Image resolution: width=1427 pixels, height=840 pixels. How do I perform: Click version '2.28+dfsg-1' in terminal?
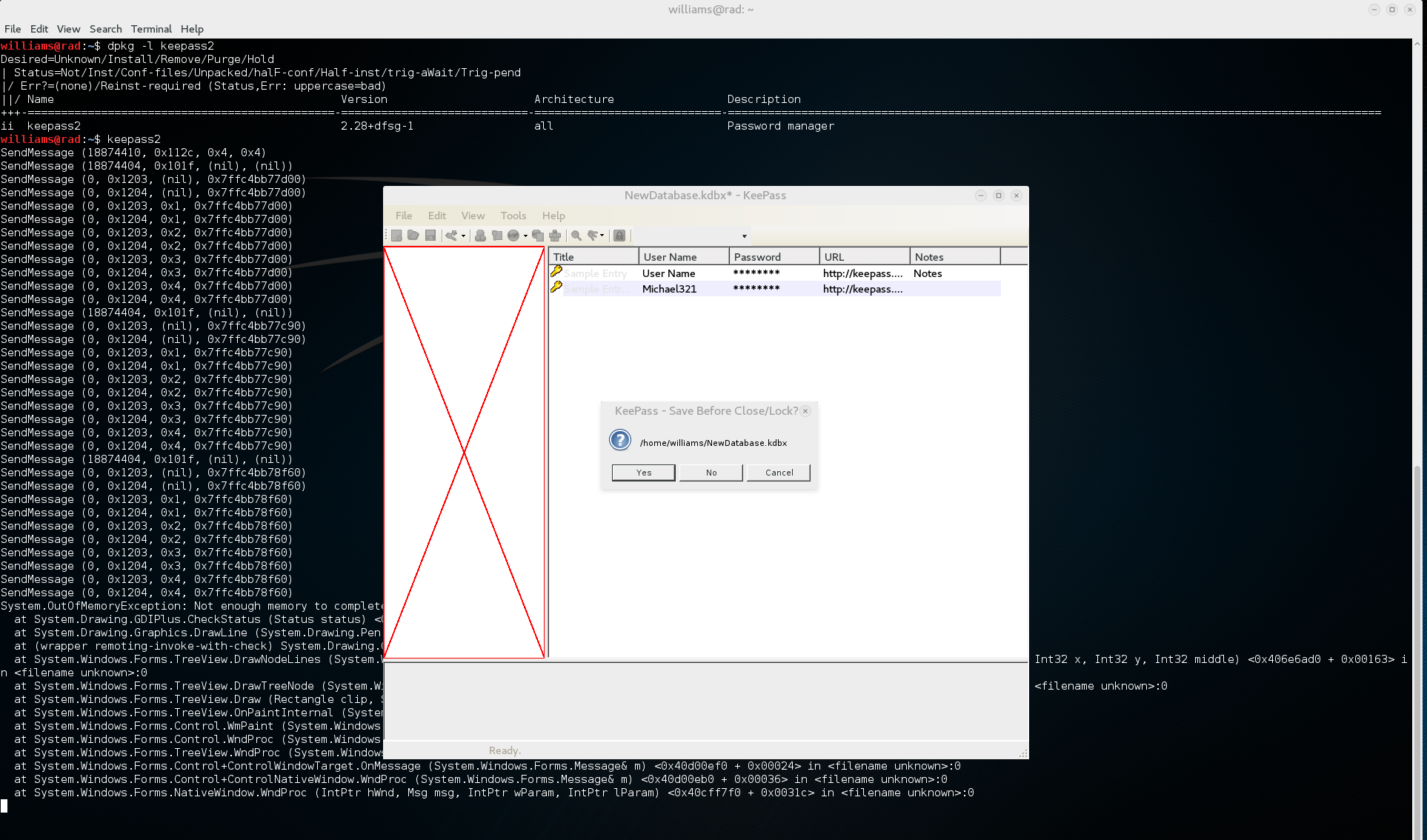[x=377, y=126]
